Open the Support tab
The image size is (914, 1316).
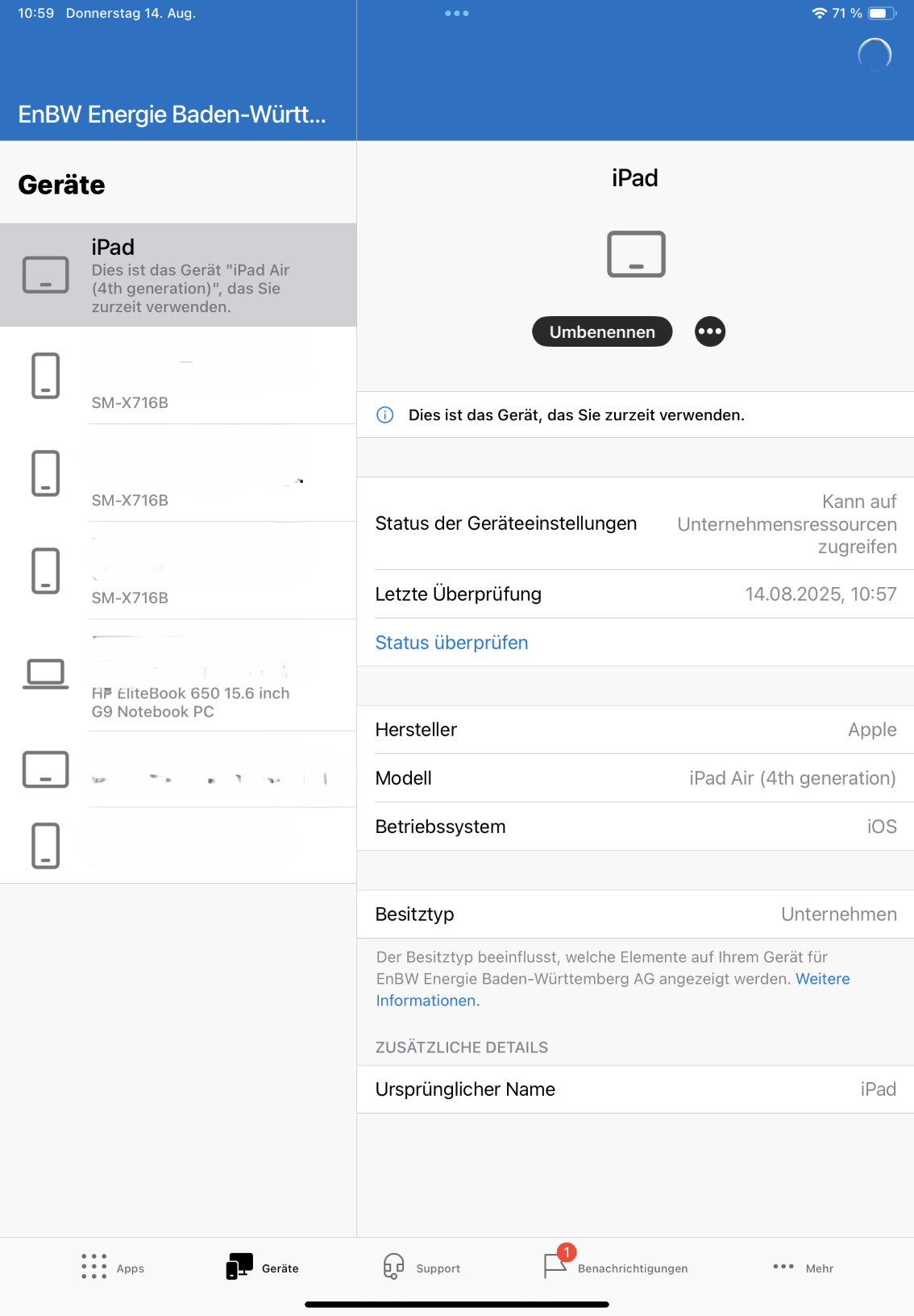pyautogui.click(x=422, y=1268)
